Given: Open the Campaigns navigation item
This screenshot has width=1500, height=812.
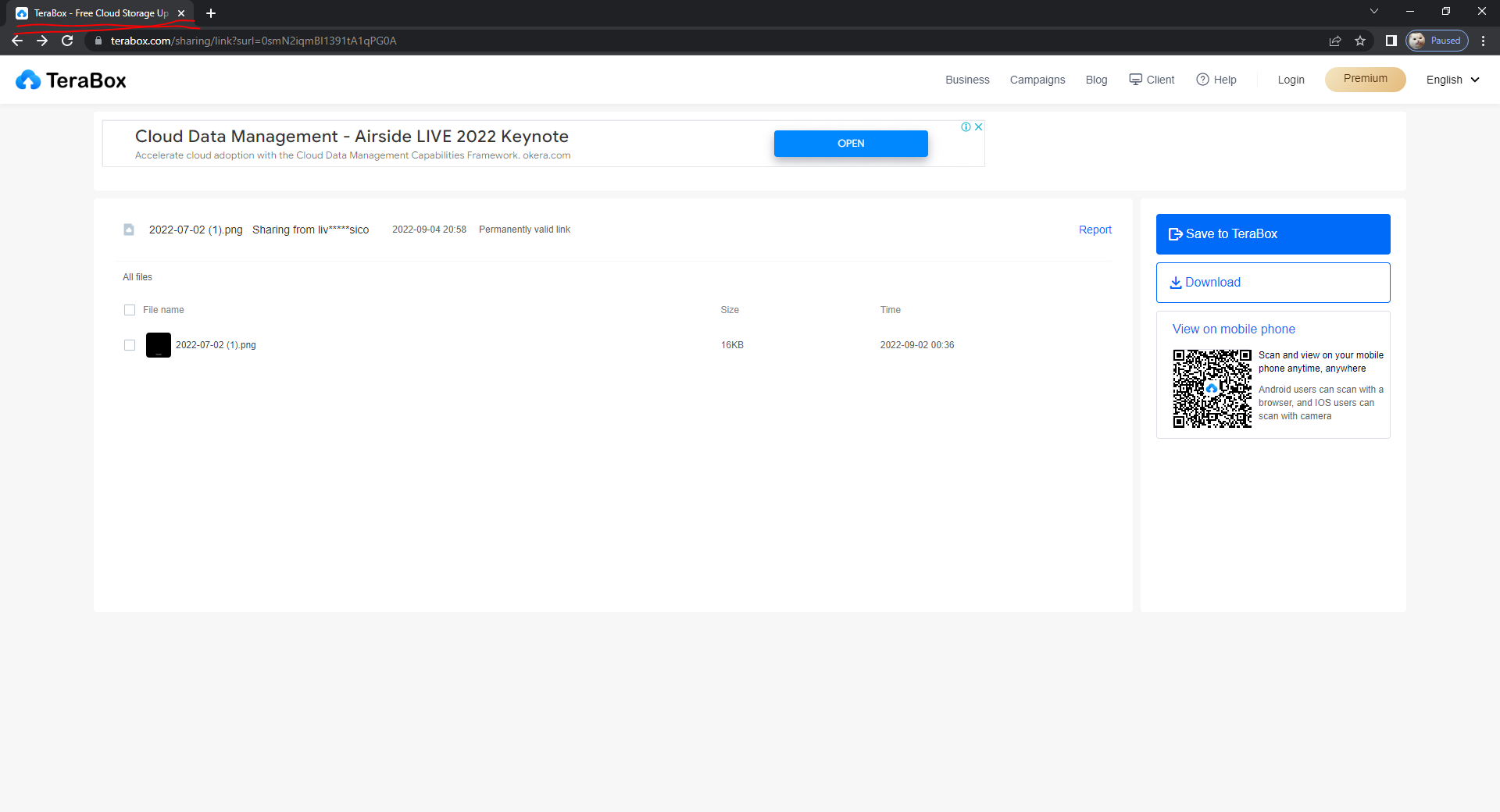Looking at the screenshot, I should tap(1037, 79).
